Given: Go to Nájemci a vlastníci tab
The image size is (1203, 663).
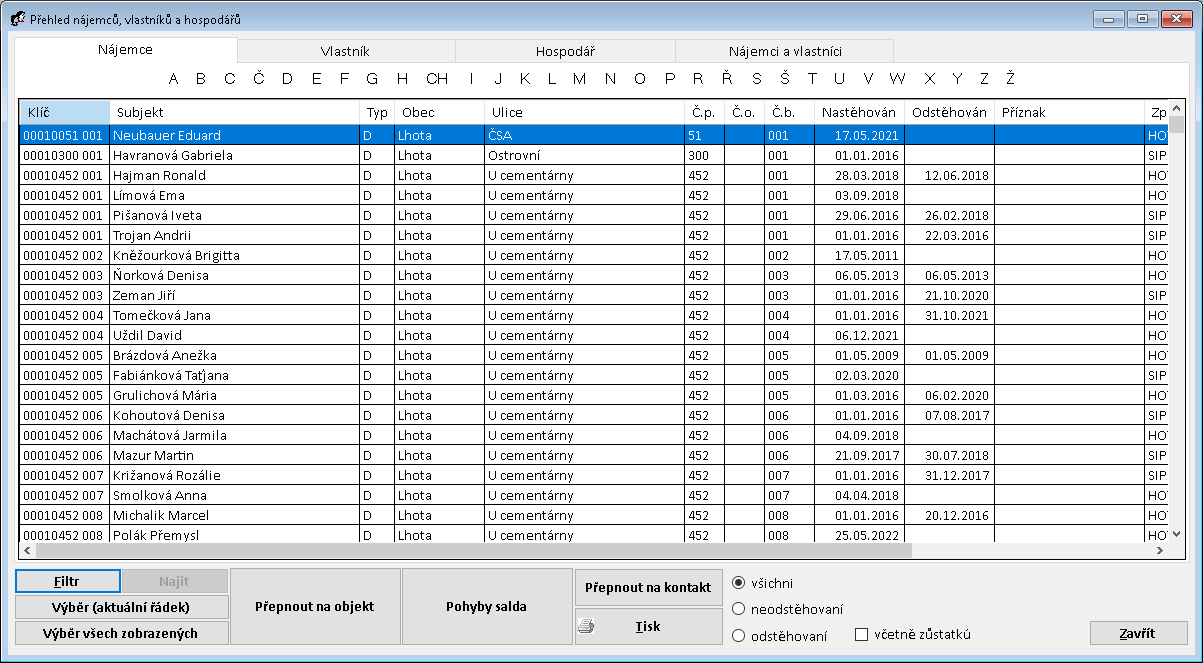Looking at the screenshot, I should click(784, 51).
